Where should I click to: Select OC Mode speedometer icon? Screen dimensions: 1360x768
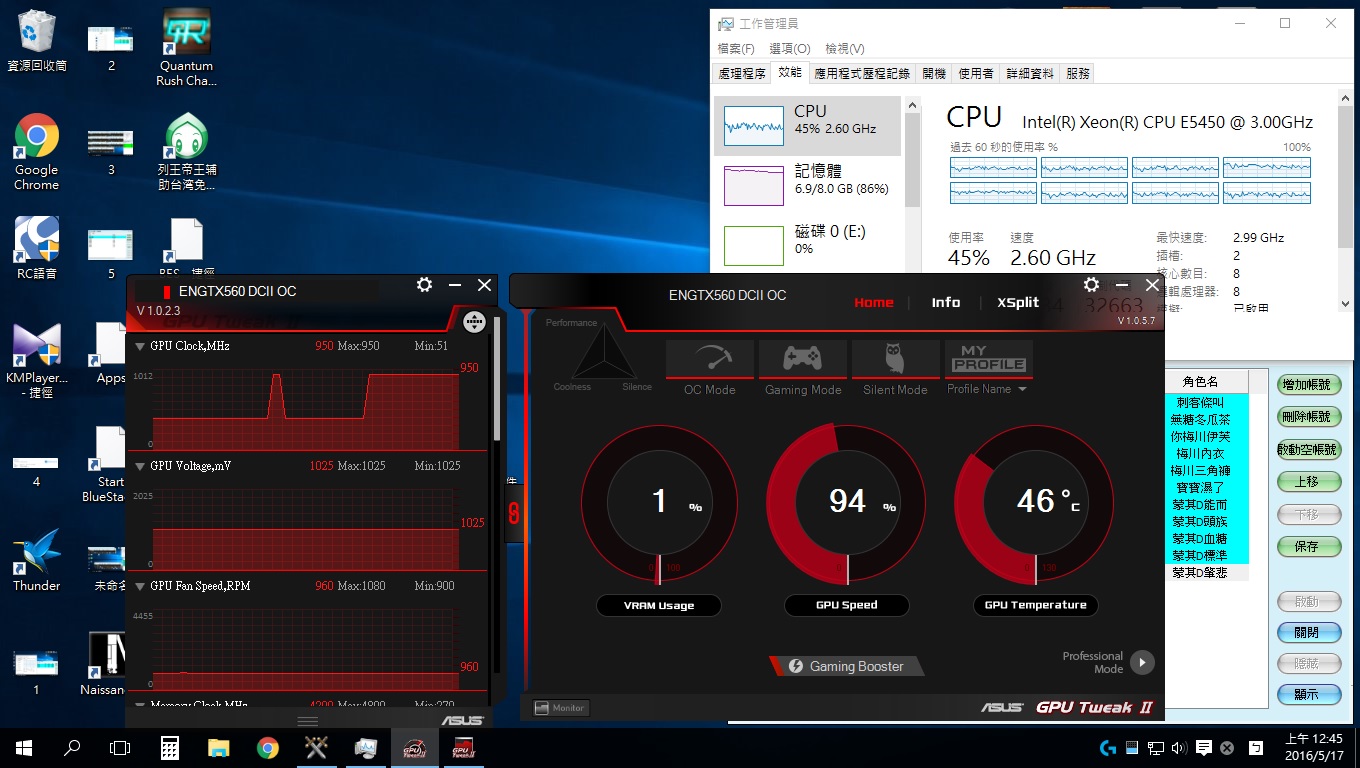(709, 359)
